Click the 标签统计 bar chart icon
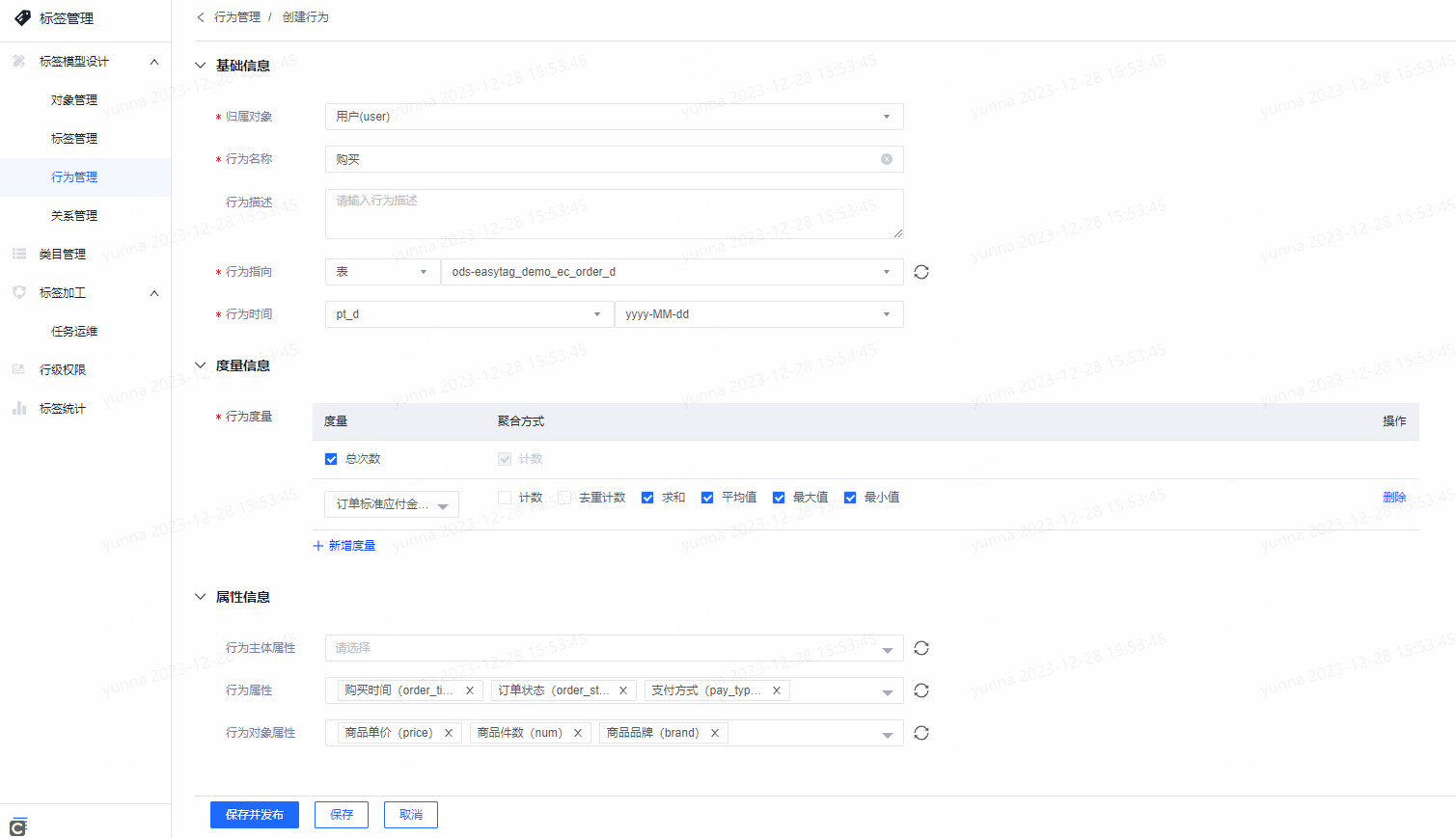 coord(19,408)
